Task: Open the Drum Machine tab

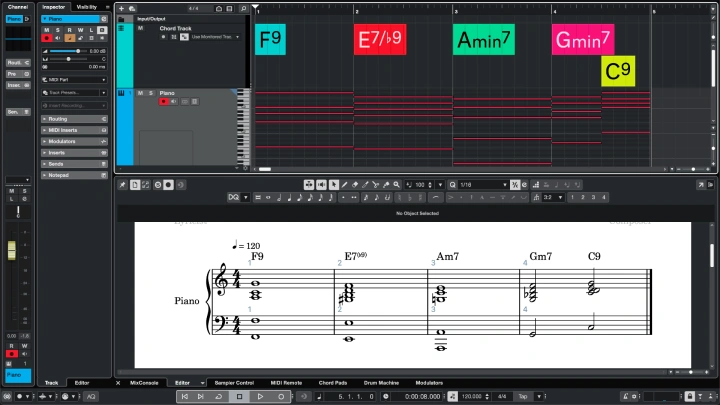Action: pos(381,383)
